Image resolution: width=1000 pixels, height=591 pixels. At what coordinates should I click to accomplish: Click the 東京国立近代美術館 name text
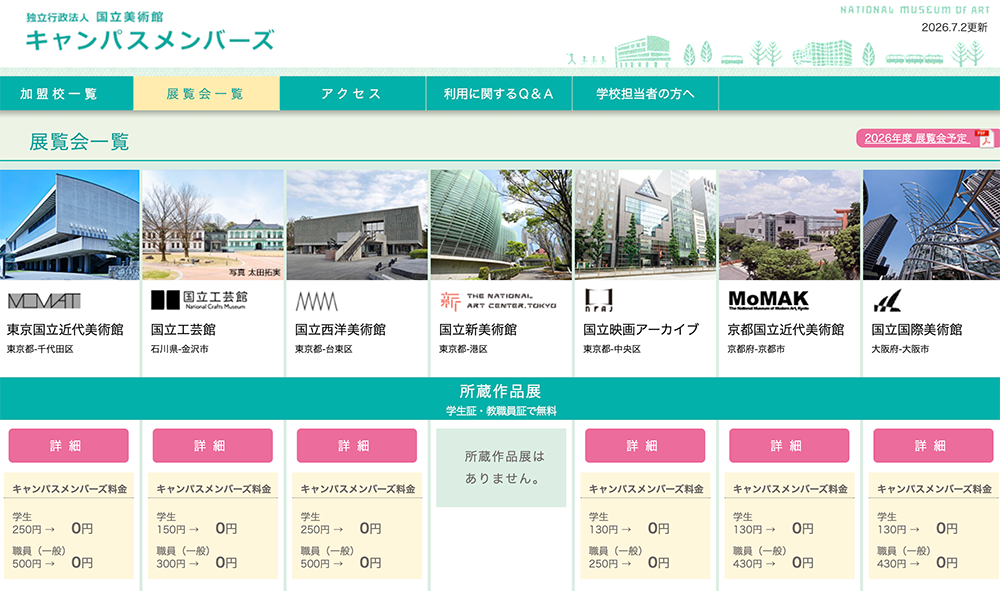click(65, 330)
